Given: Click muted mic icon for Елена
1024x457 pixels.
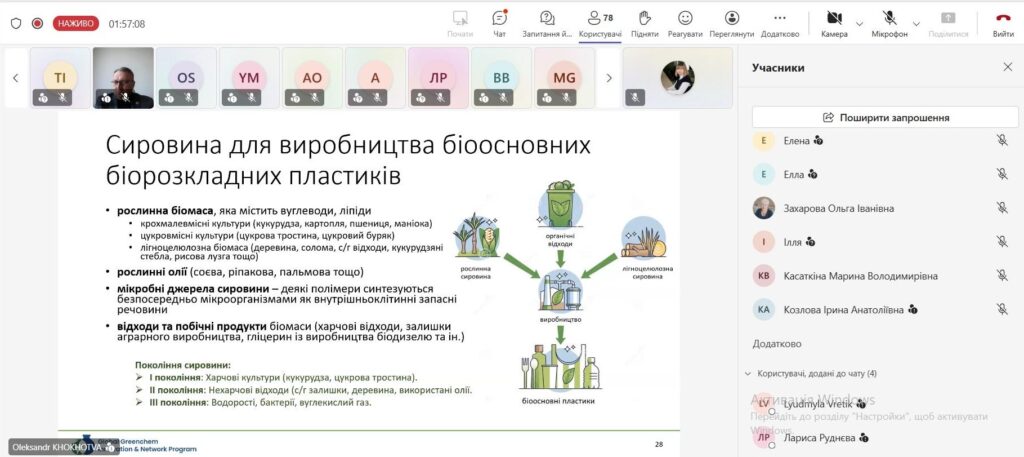Looking at the screenshot, I should tap(1002, 140).
